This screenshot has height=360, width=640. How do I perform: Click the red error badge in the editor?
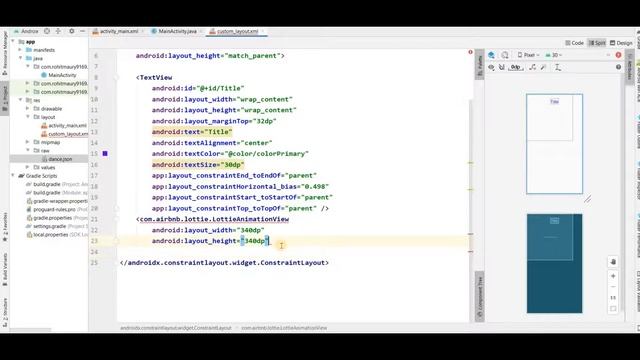pyautogui.click(x=470, y=52)
